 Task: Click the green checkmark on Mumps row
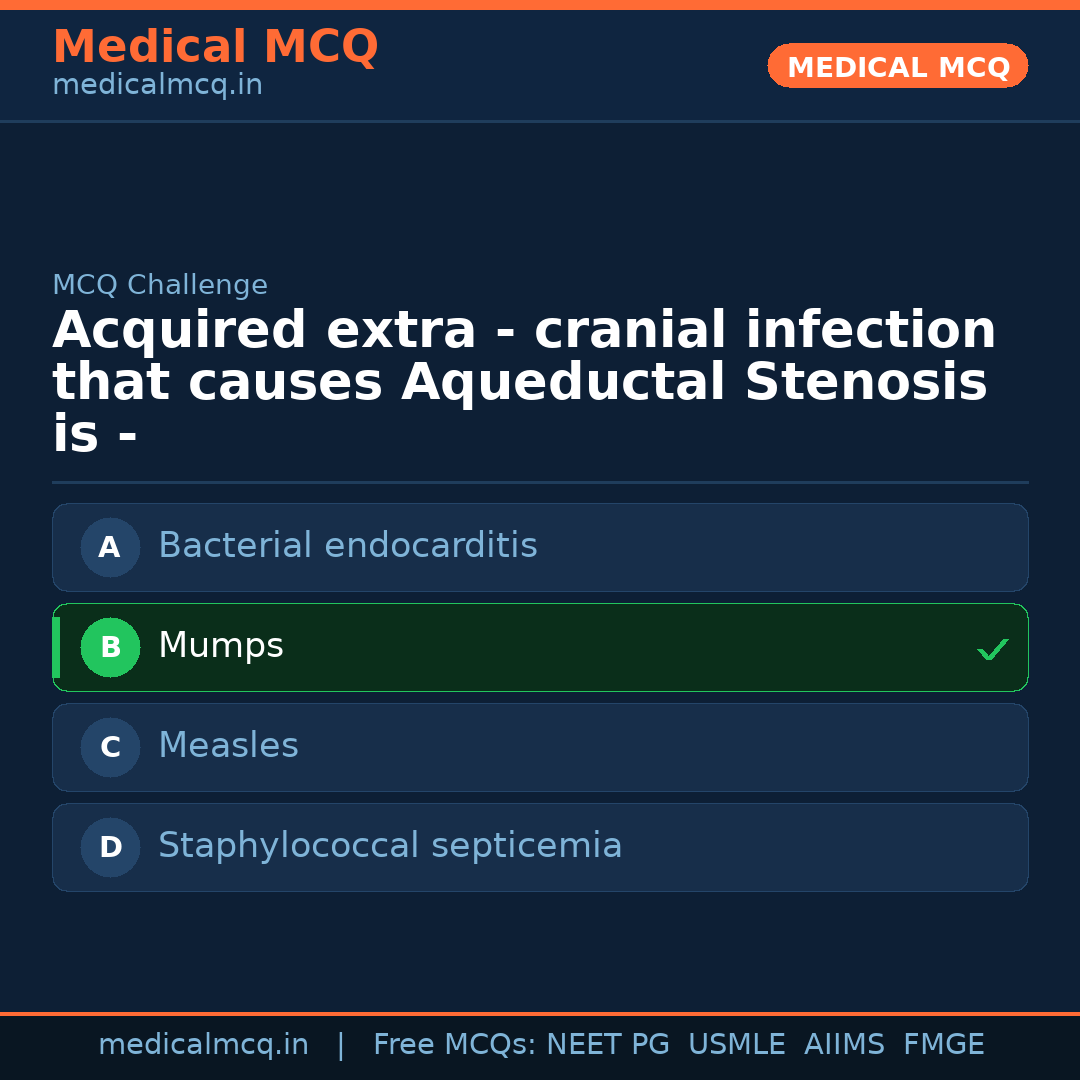click(x=992, y=649)
